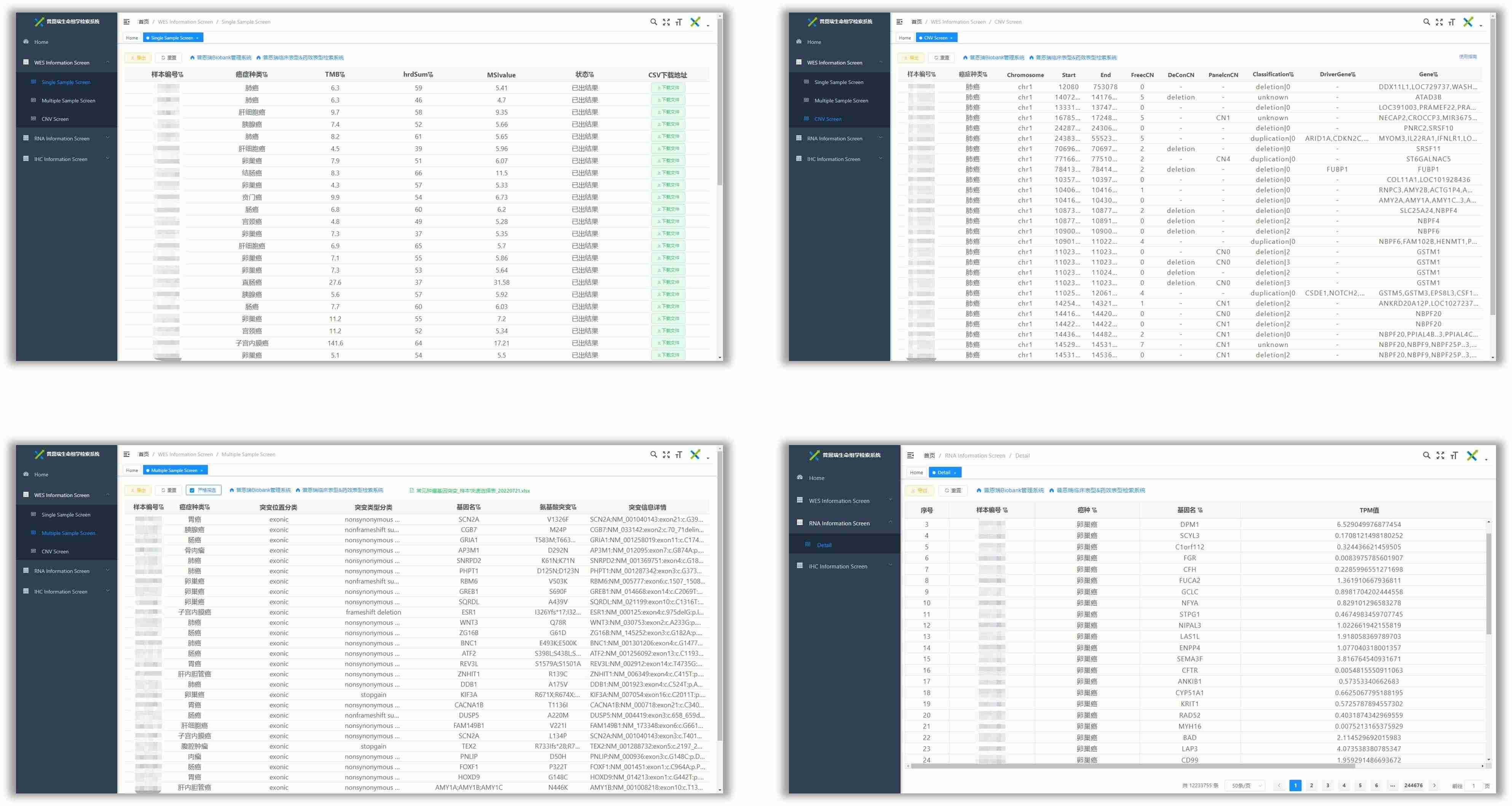Click the hrdSum column filter icon
The width and height of the screenshot is (1512, 806).
click(x=431, y=75)
